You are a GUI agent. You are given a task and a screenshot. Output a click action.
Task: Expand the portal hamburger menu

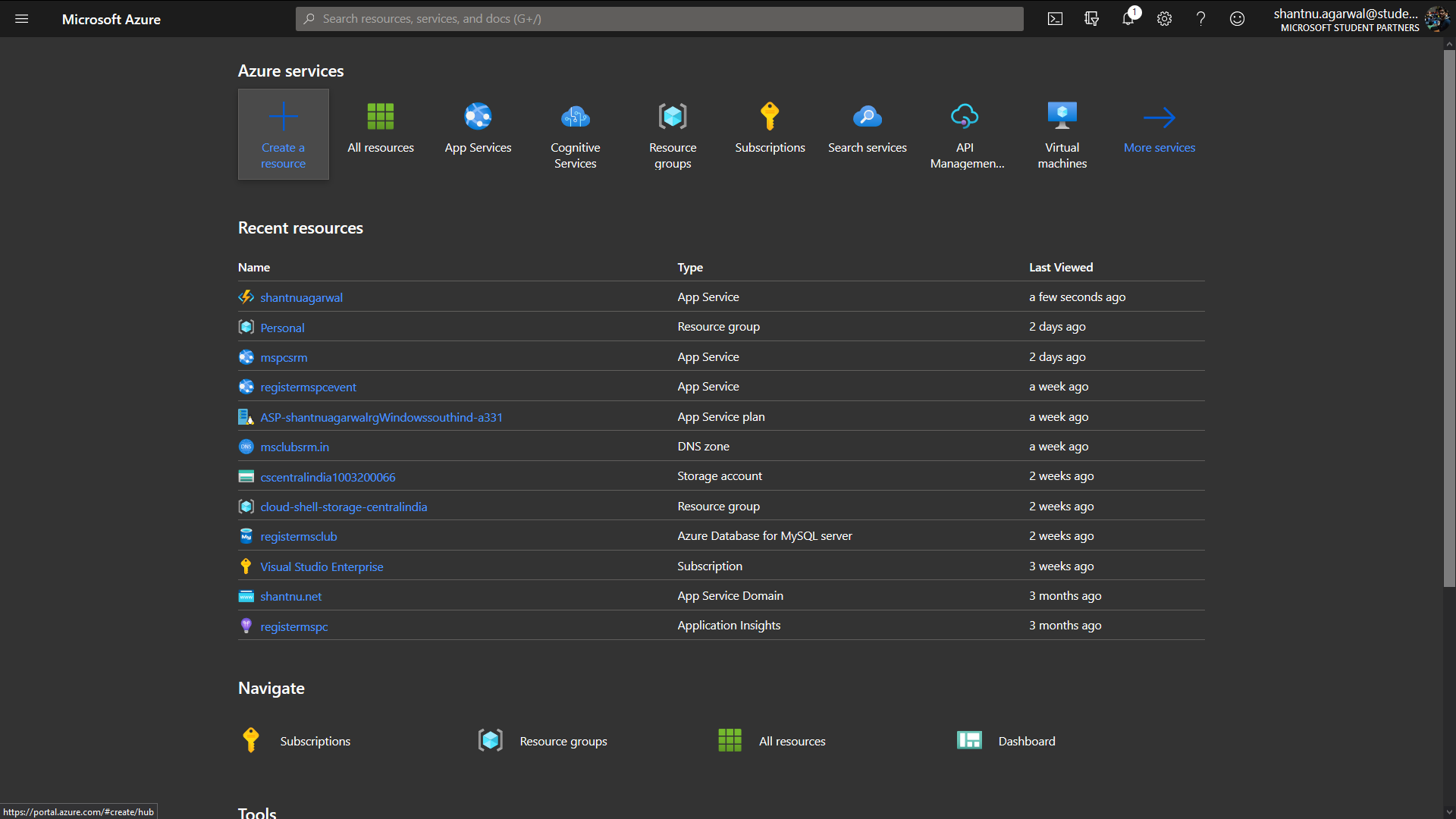[22, 19]
